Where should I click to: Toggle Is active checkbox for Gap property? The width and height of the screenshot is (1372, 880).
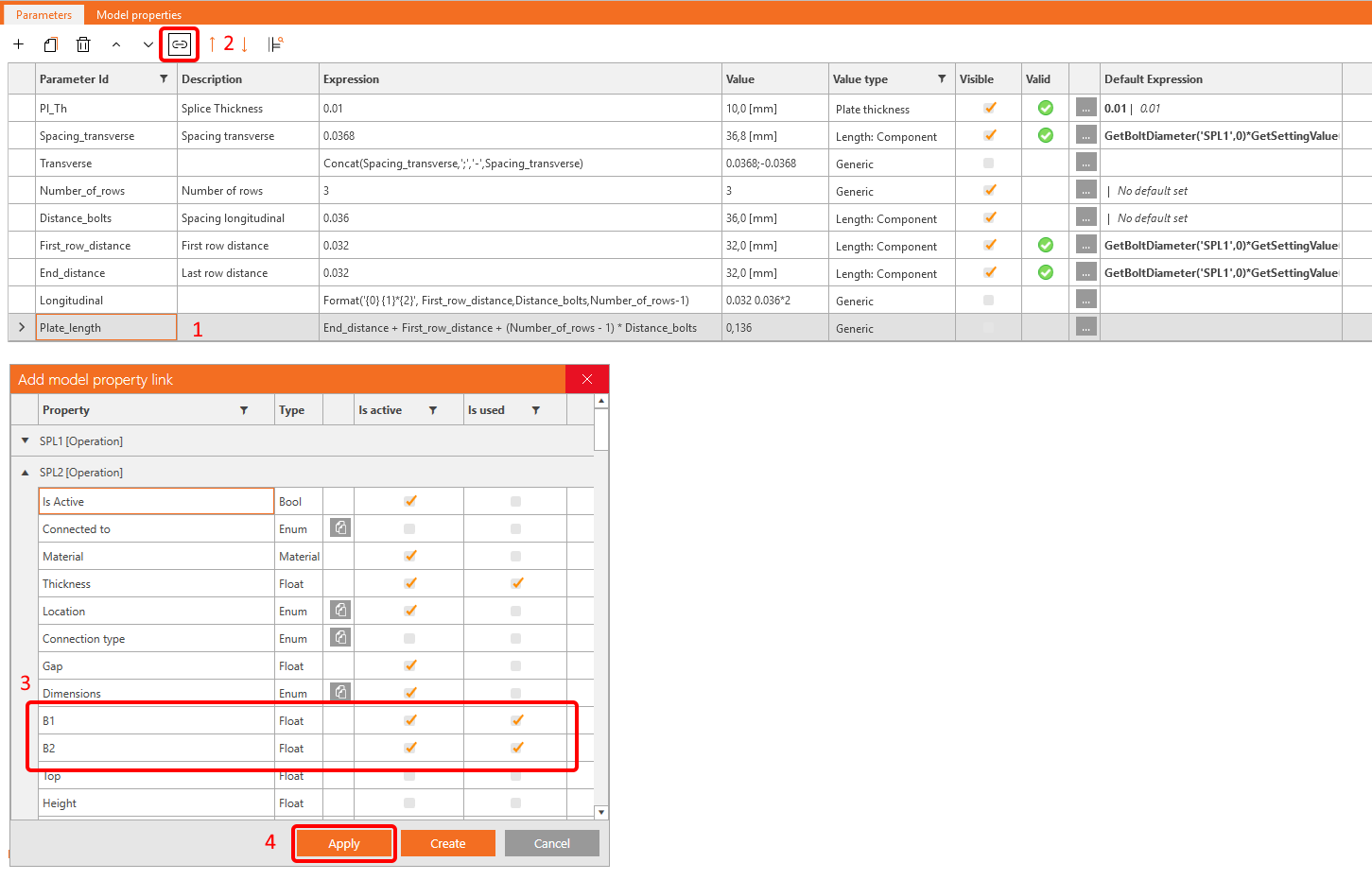[x=409, y=665]
